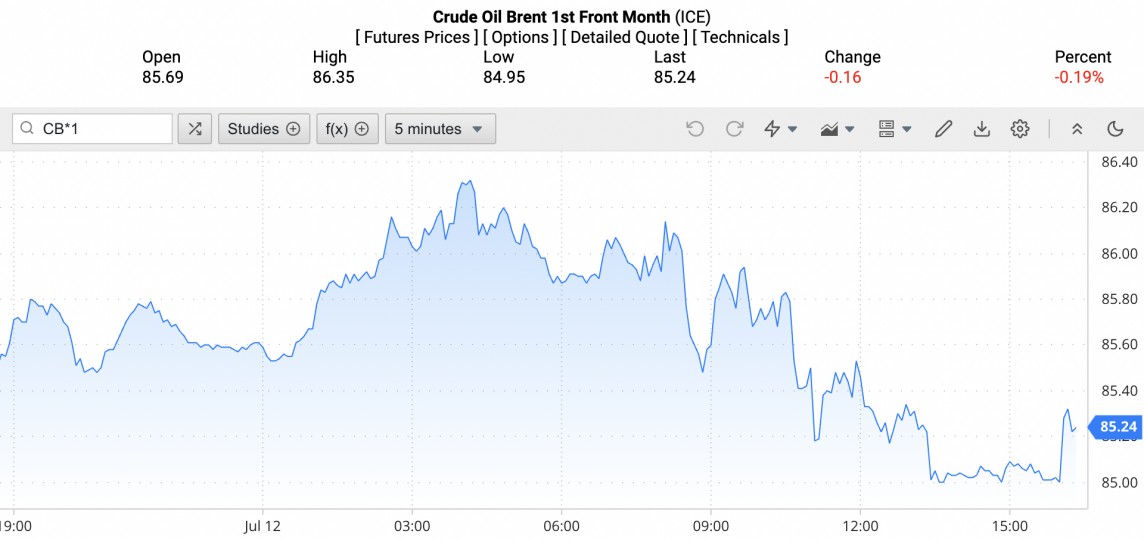Image resolution: width=1144 pixels, height=540 pixels.
Task: Click the 85.24 last price marker
Action: pyautogui.click(x=1117, y=428)
